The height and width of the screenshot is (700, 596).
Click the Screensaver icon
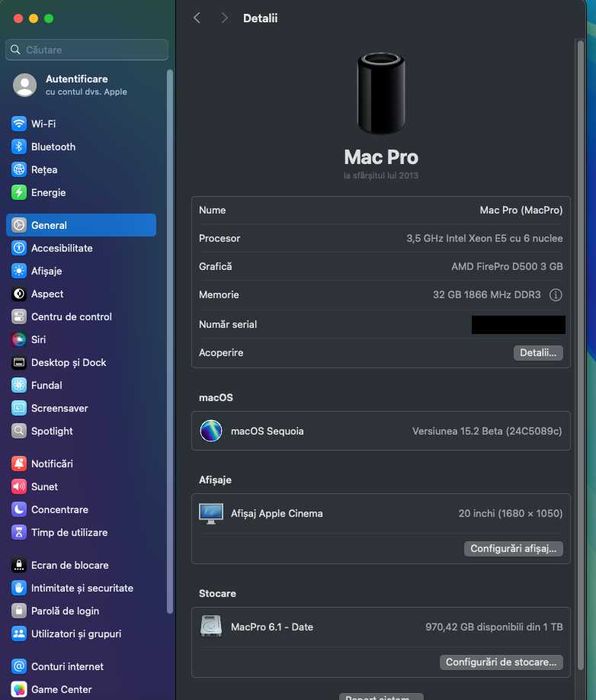click(19, 408)
